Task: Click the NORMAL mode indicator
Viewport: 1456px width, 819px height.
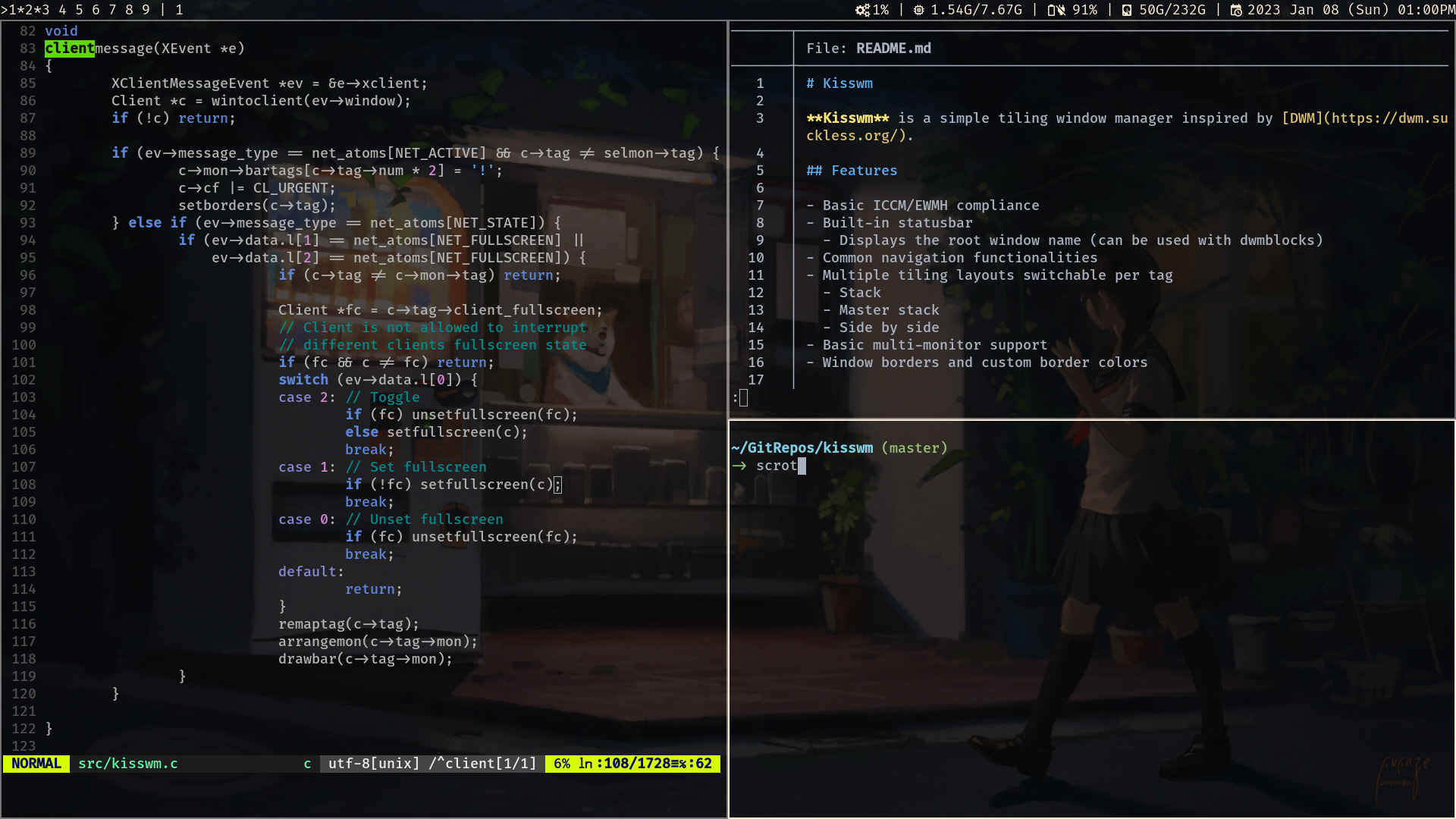Action: point(36,764)
